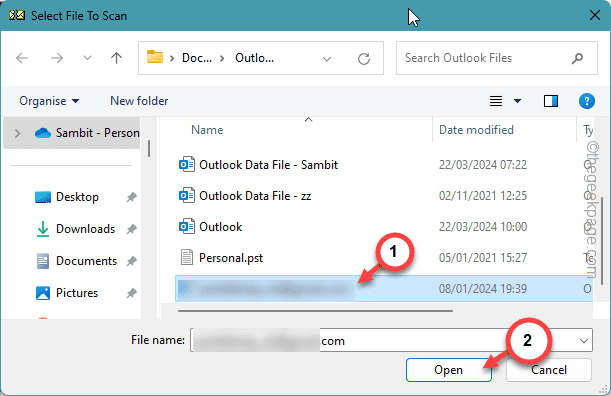
Task: Unpin Downloads using its pin icon
Action: (x=132, y=229)
